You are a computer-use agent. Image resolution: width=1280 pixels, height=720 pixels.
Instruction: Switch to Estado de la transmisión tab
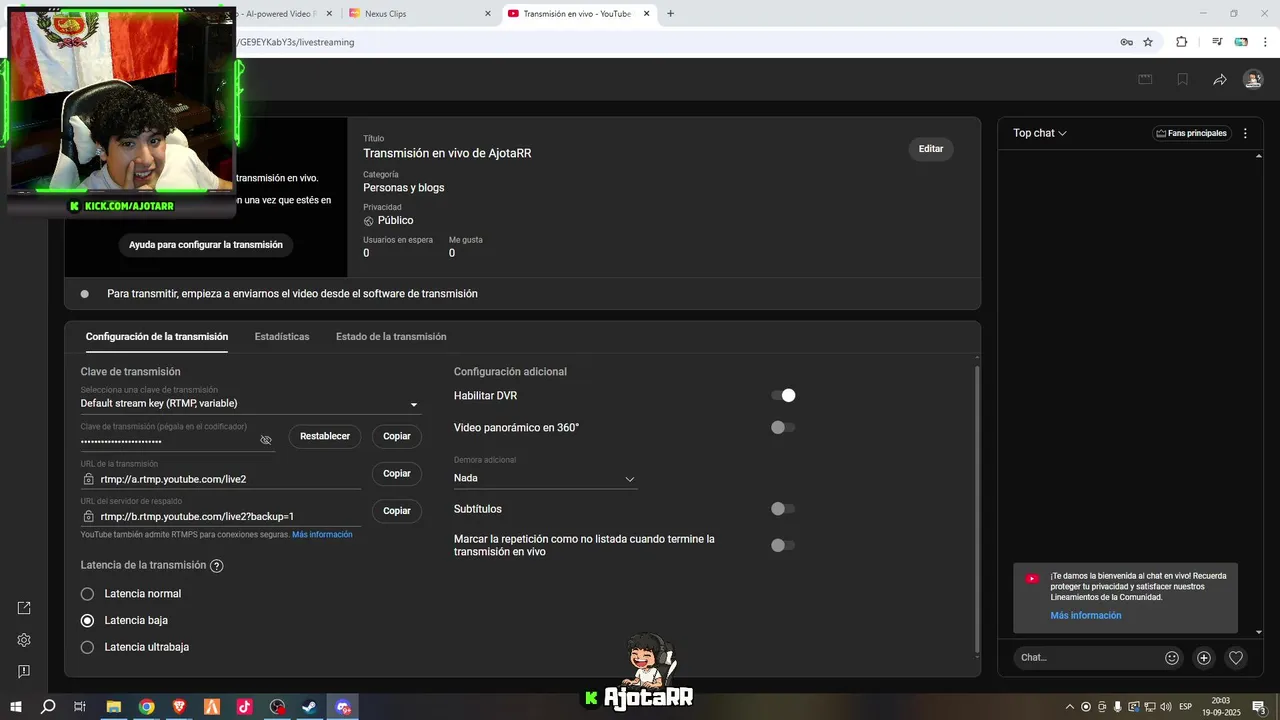[x=391, y=337]
